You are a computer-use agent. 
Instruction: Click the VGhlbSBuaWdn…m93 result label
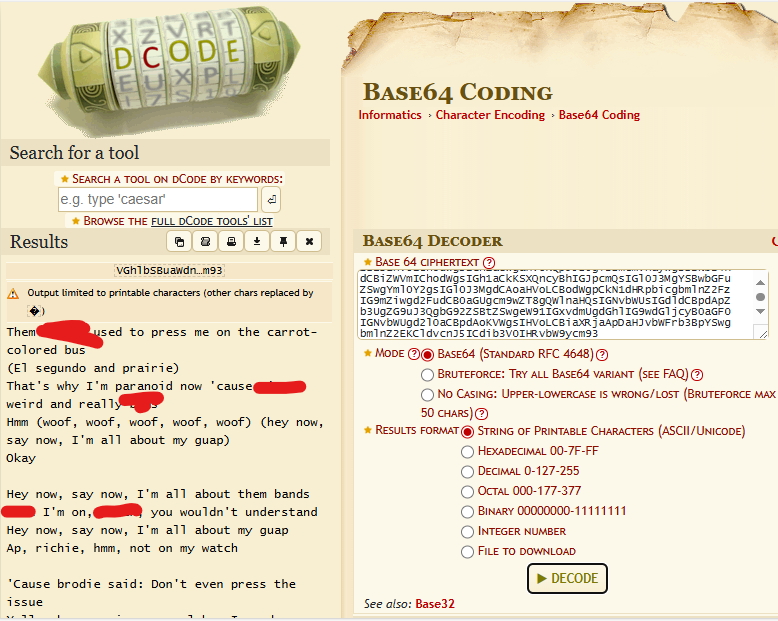click(x=169, y=270)
